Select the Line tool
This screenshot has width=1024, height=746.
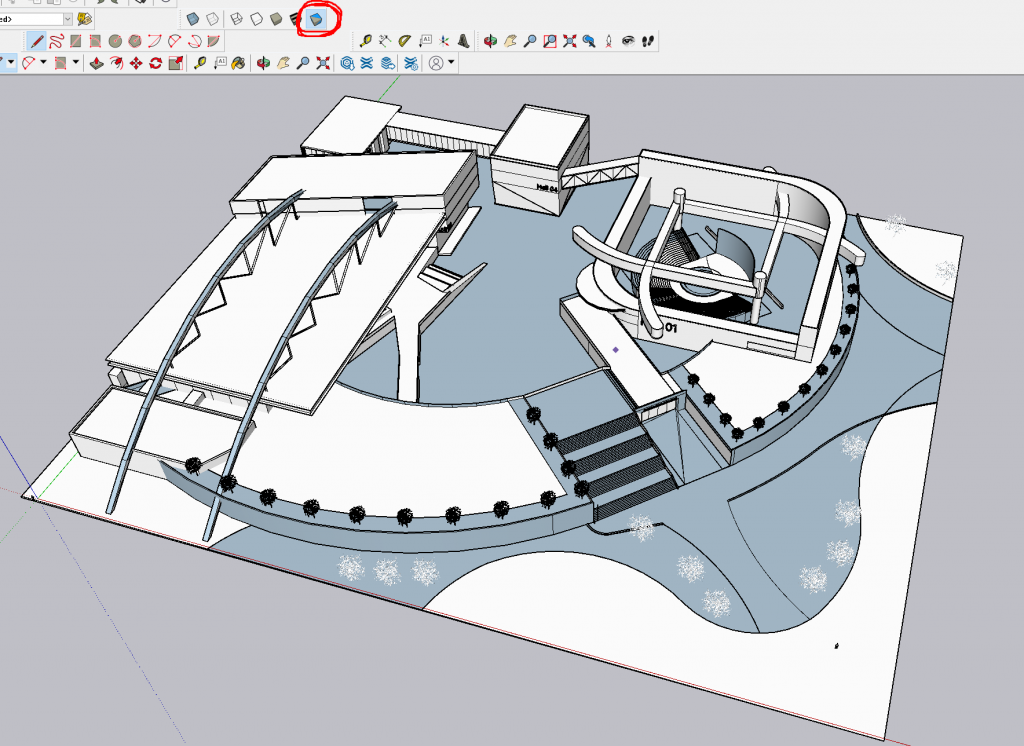point(37,40)
